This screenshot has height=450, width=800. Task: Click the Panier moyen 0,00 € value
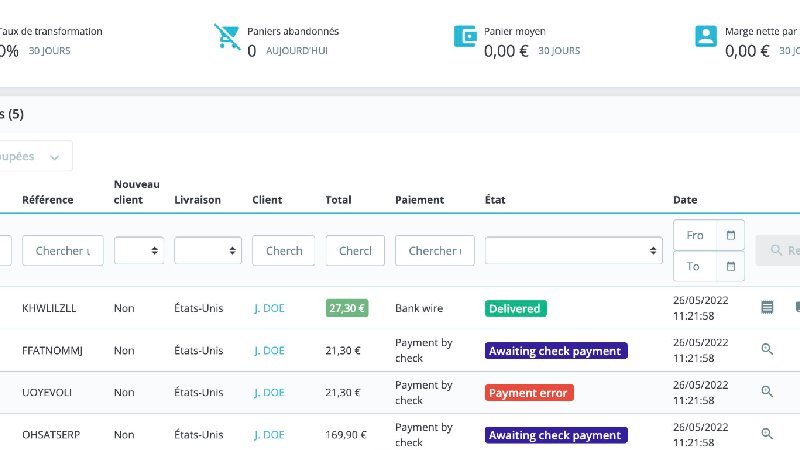[x=506, y=51]
